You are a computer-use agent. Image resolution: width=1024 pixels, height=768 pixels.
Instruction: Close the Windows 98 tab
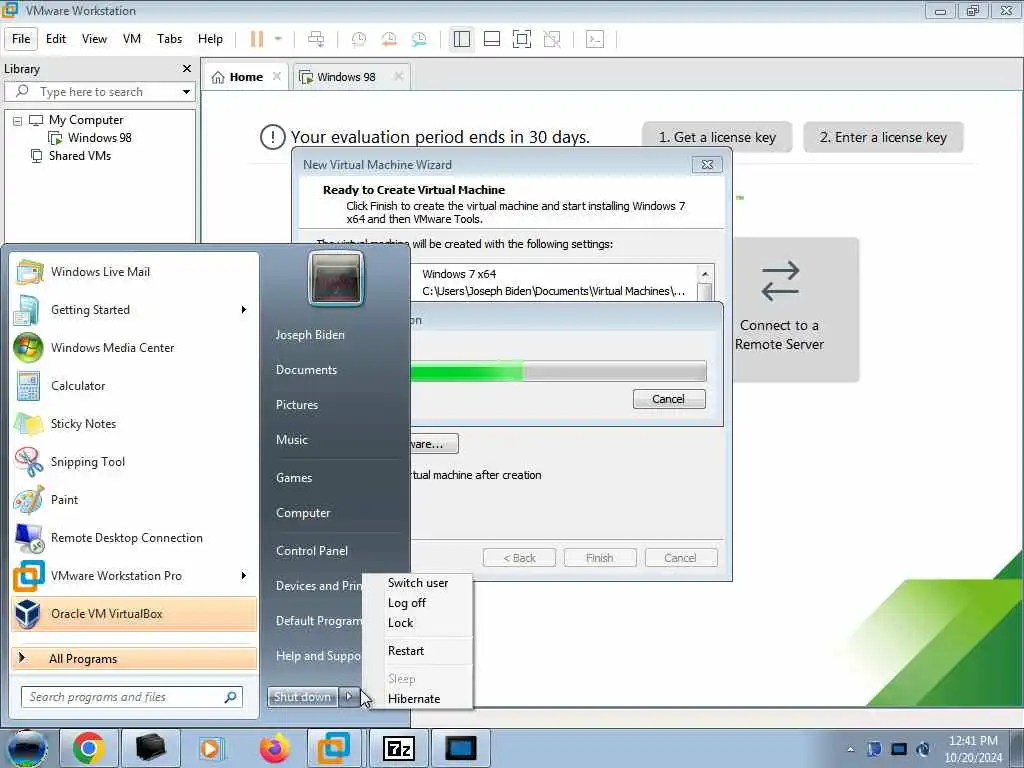click(x=398, y=76)
